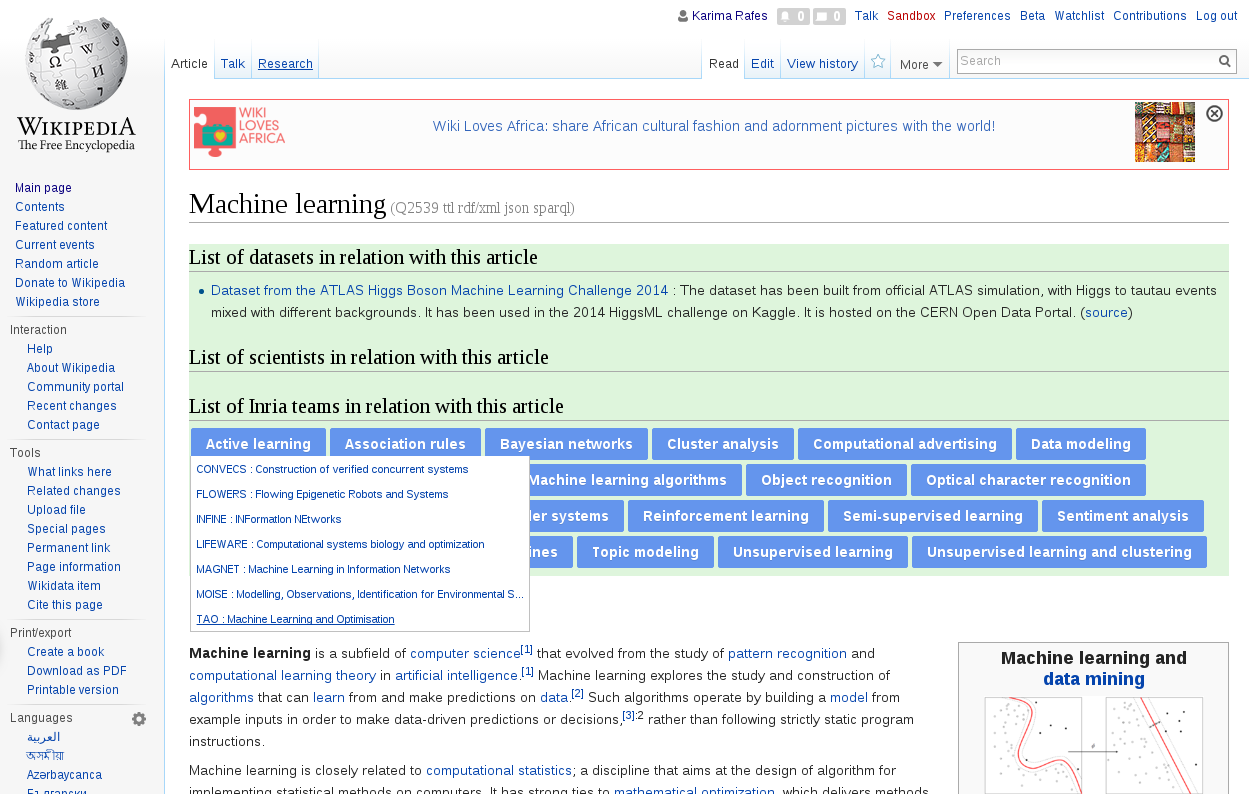Screen dimensions: 1249x794
Task: Open the ATLAS Higgs Boson dataset link
Action: click(x=439, y=290)
